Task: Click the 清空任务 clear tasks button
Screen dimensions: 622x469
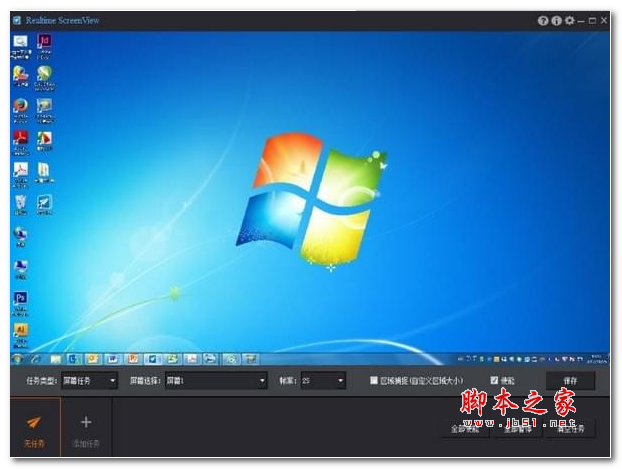Action: [570, 429]
